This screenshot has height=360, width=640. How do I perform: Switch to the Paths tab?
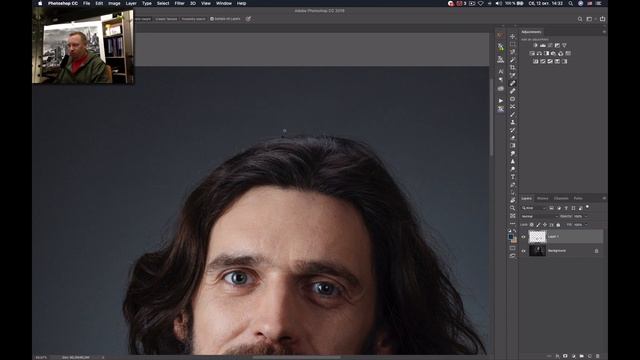click(578, 198)
